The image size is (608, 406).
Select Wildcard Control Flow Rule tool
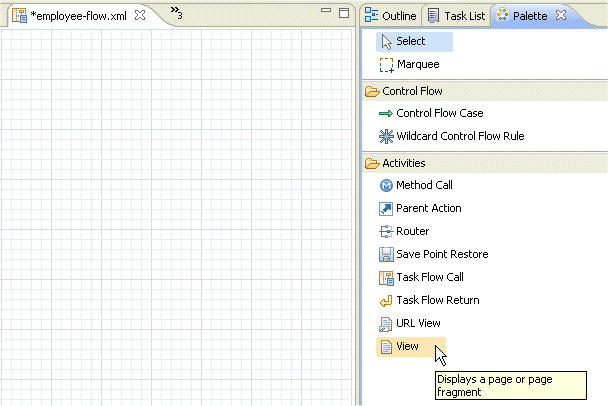451,136
